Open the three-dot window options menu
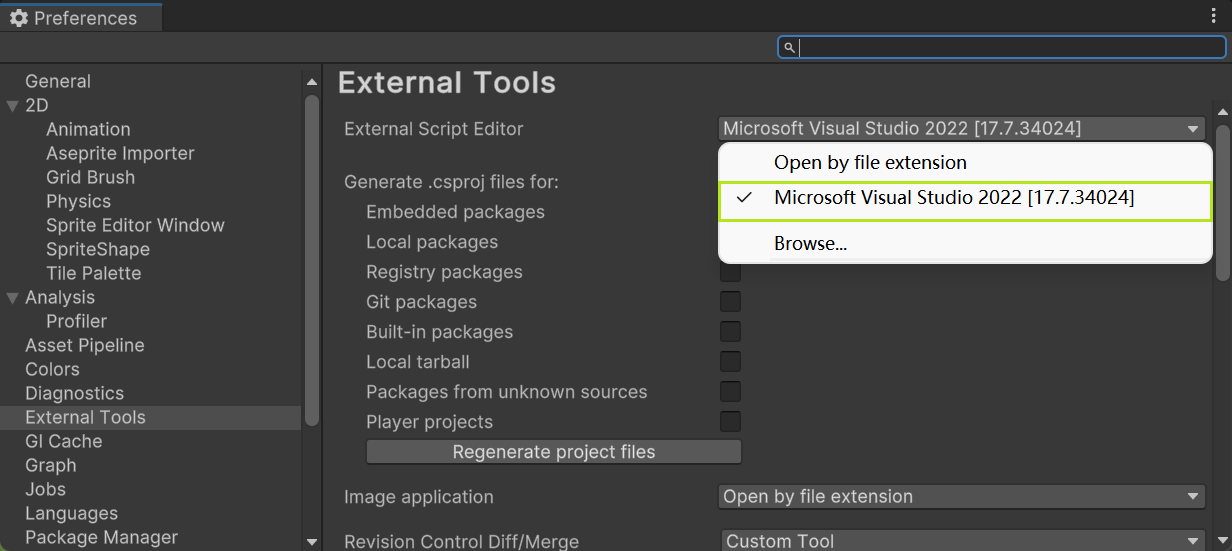This screenshot has height=551, width=1232. (x=1214, y=17)
